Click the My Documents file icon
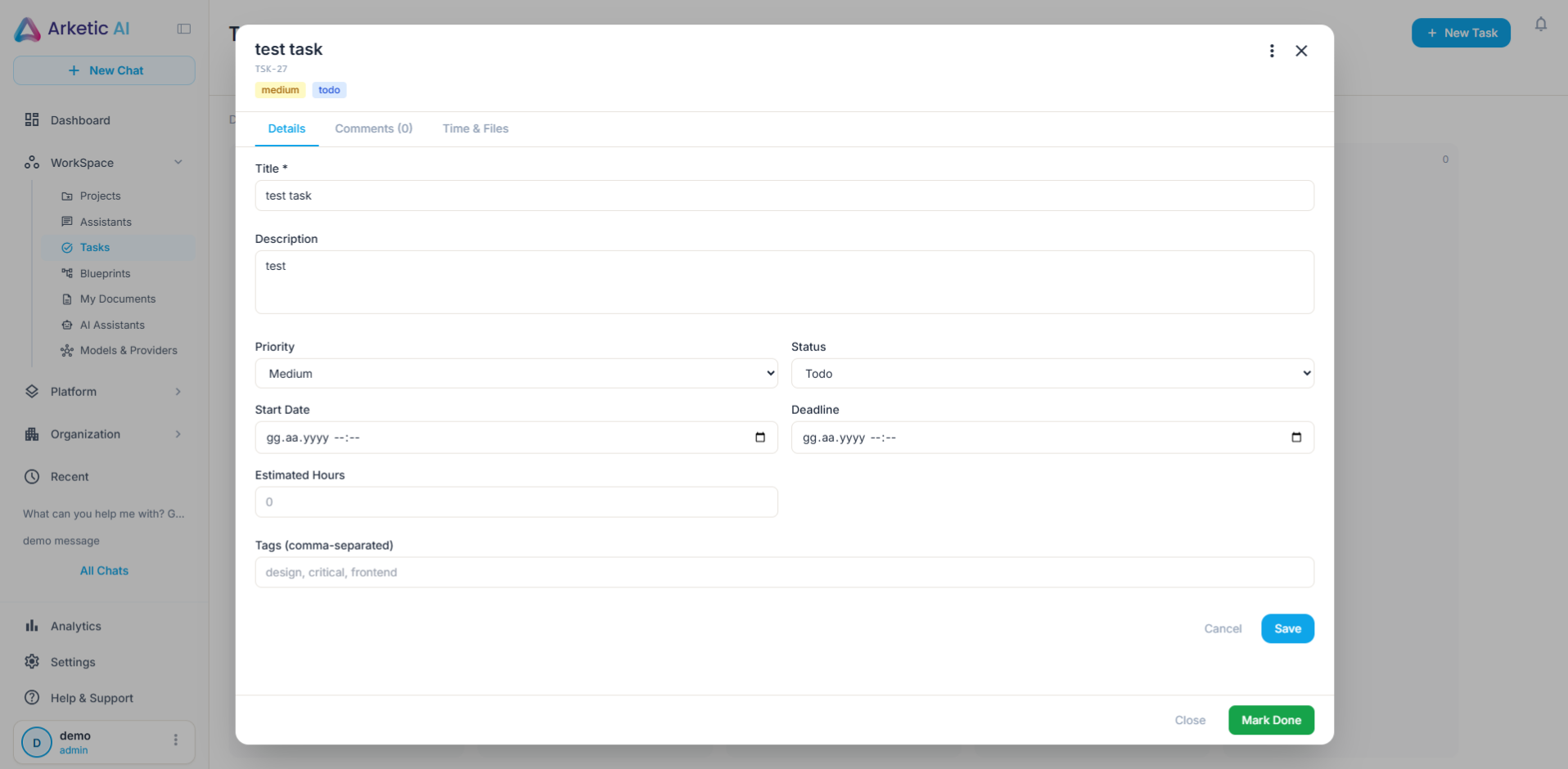This screenshot has width=1568, height=769. (67, 299)
